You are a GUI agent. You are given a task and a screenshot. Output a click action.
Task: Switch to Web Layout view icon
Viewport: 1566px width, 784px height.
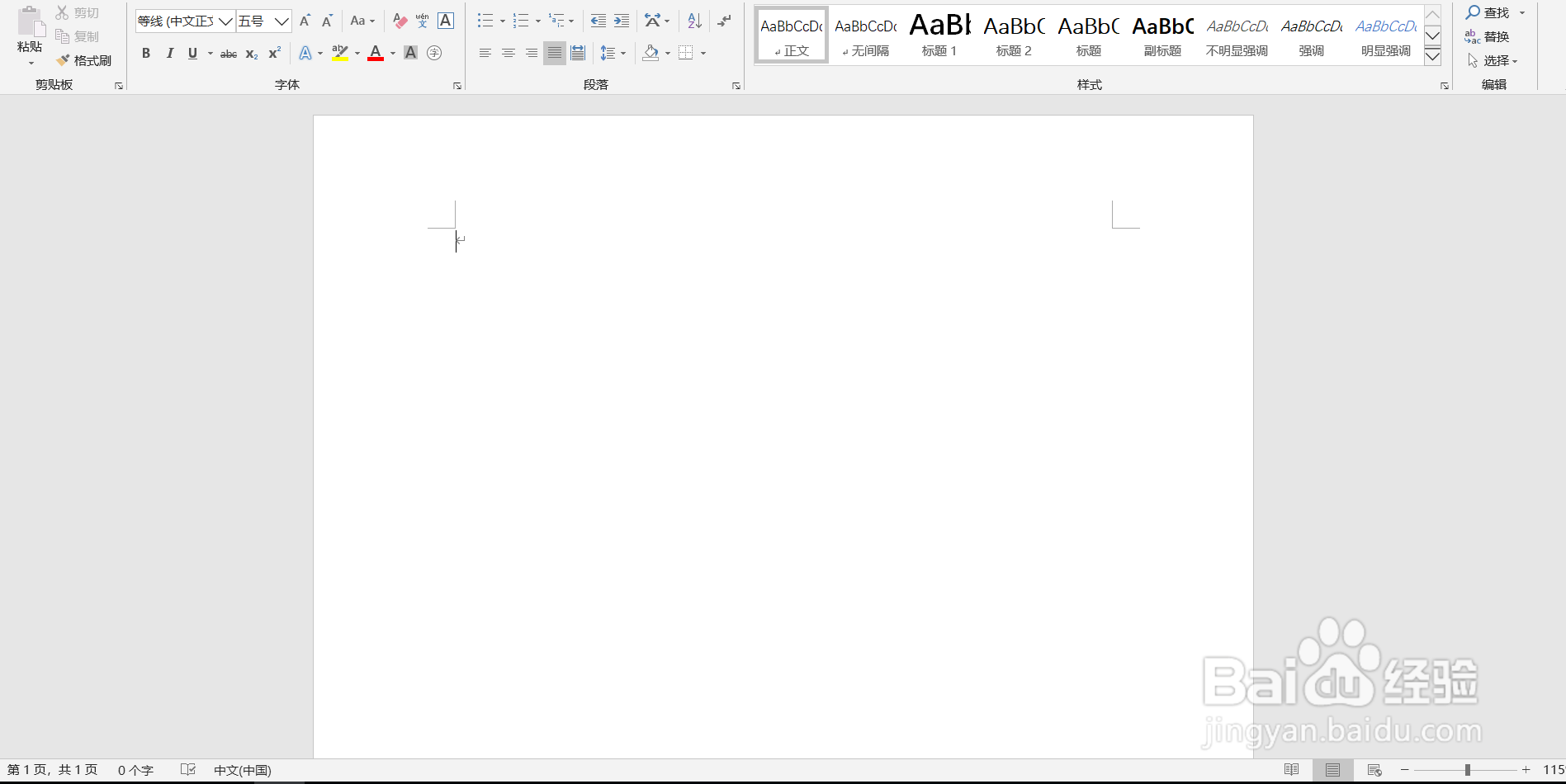(x=1374, y=770)
